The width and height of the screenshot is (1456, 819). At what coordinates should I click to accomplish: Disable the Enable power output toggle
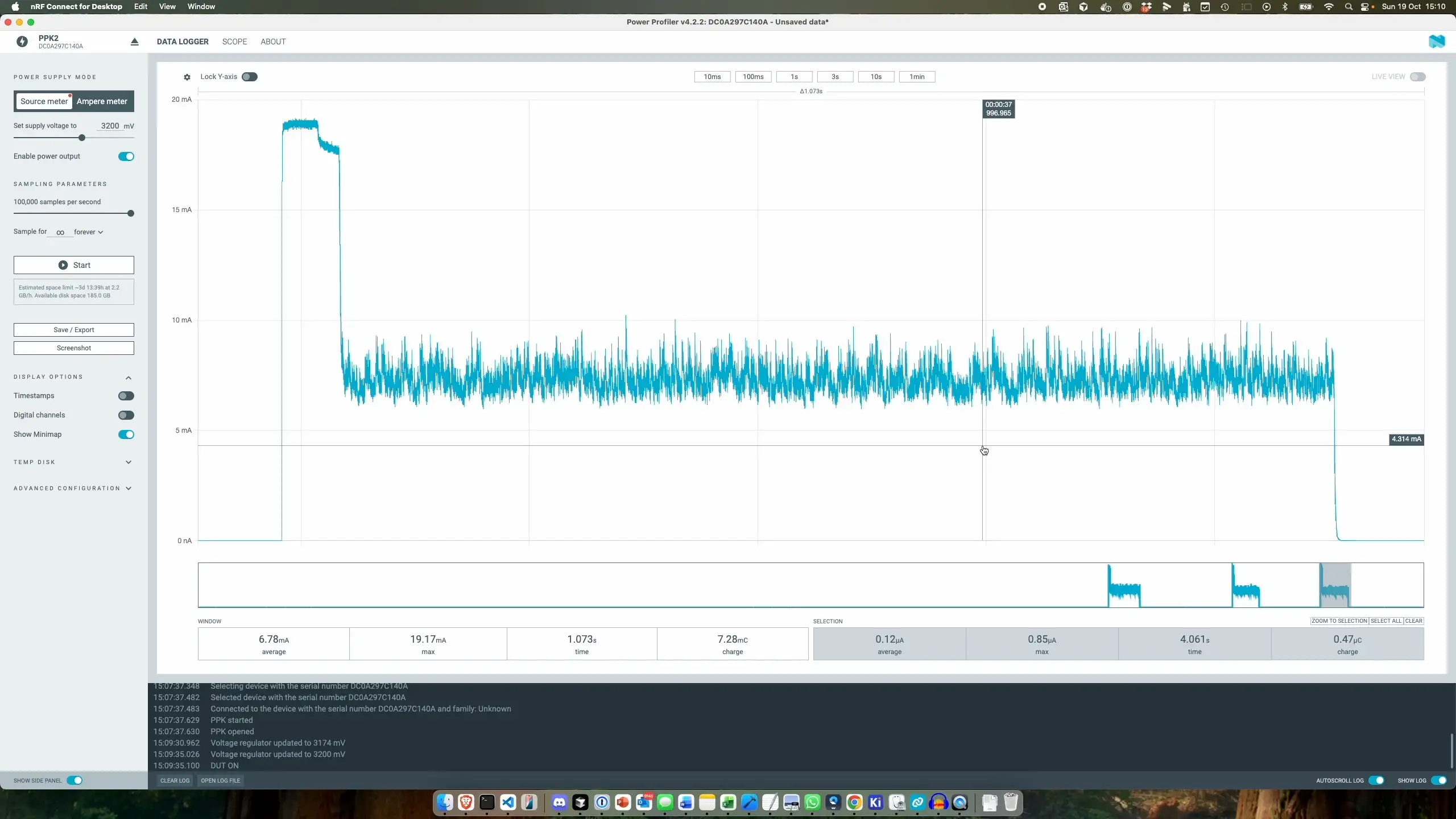[125, 156]
